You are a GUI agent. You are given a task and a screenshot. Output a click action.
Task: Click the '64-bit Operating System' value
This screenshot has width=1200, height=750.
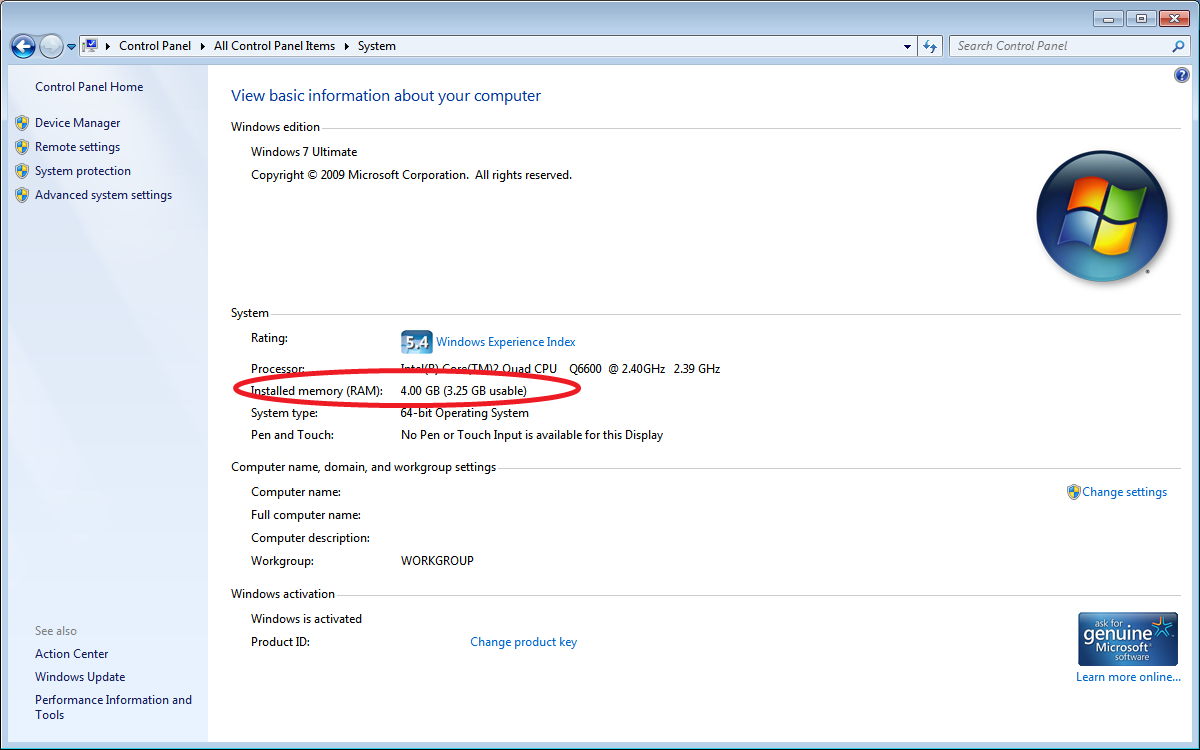[x=465, y=413]
